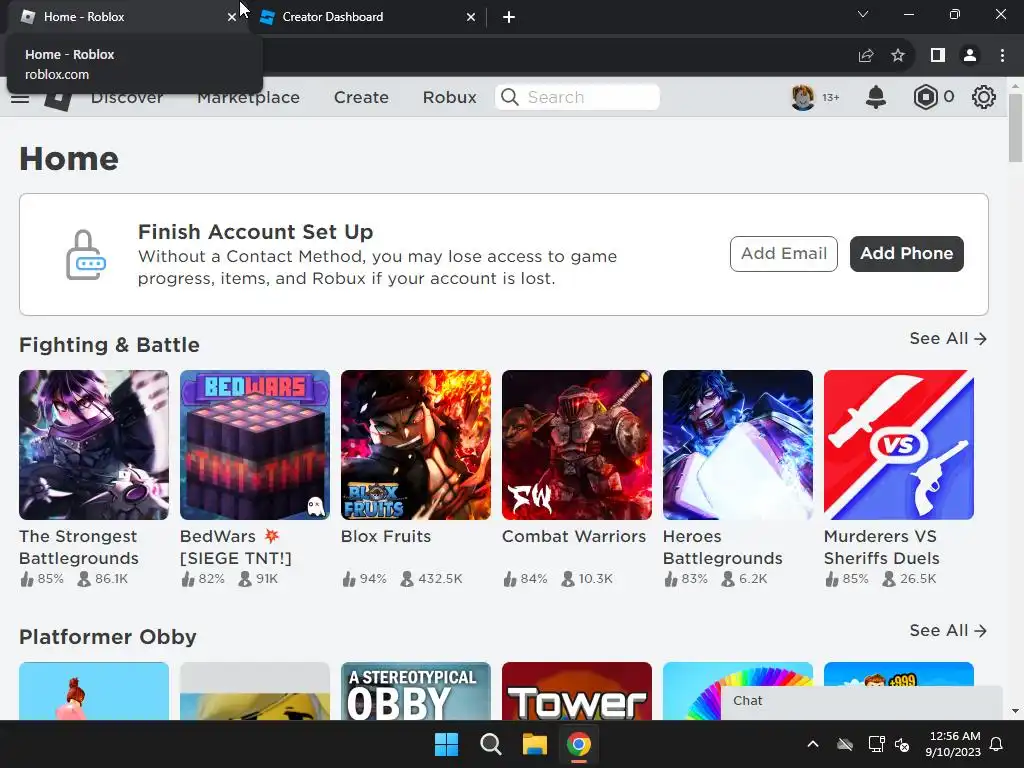The width and height of the screenshot is (1024, 768).
Task: Open The Strongest Battlegrounds thumbnail
Action: point(94,445)
